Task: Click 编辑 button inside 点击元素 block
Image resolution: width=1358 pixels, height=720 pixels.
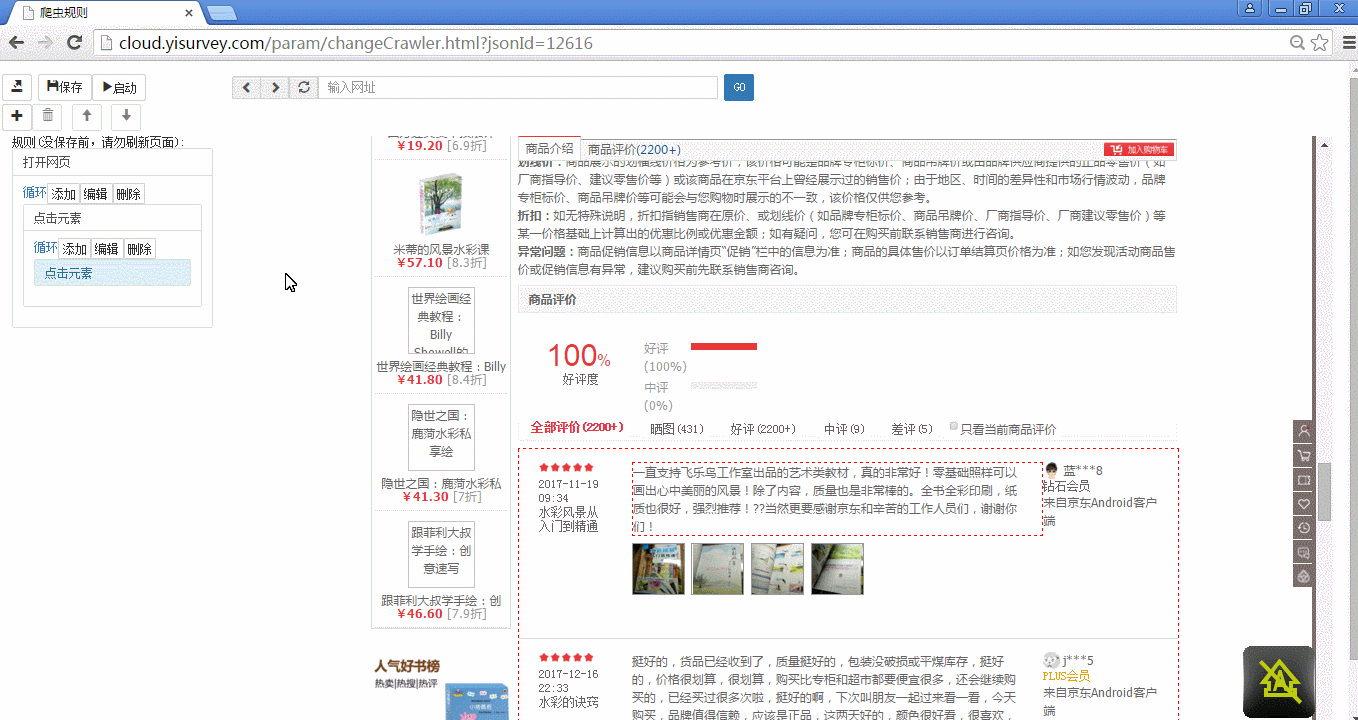Action: tap(107, 249)
